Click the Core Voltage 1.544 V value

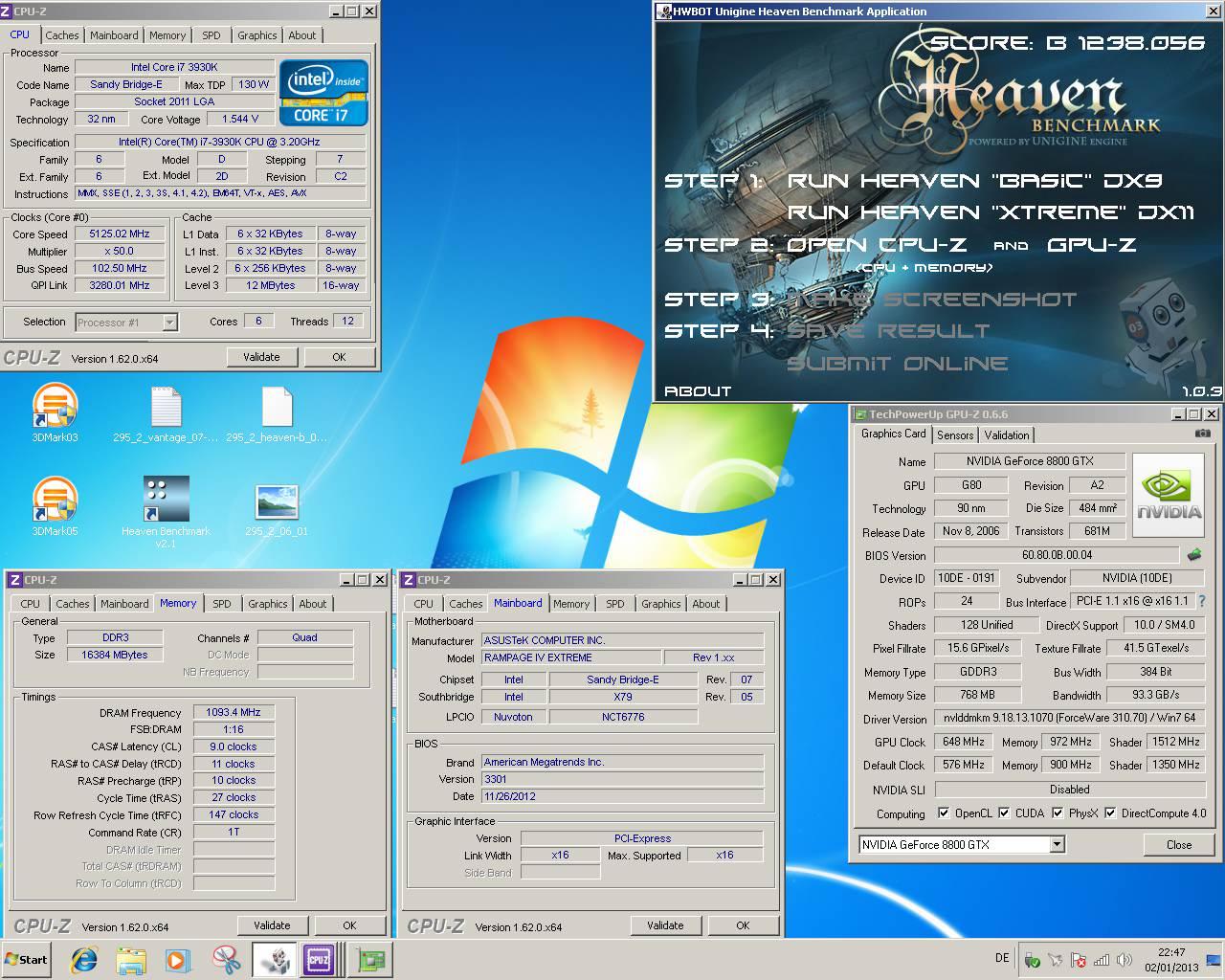[x=240, y=119]
